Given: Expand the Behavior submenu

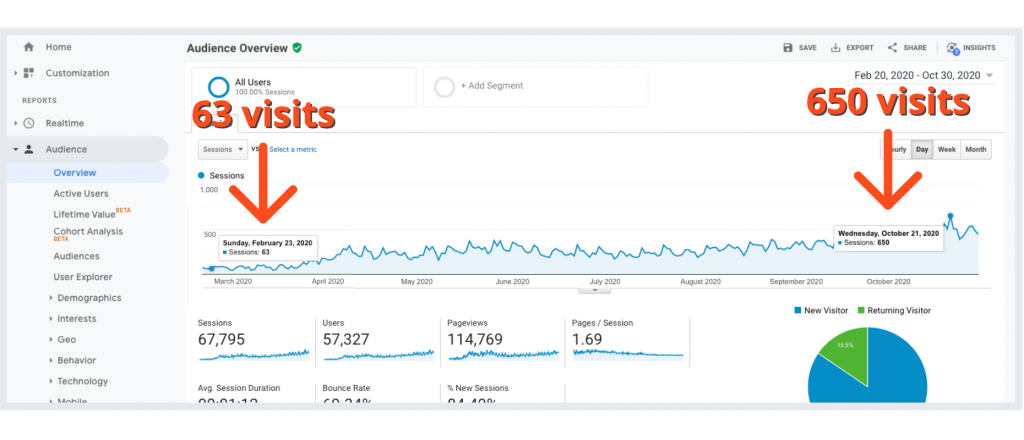Looking at the screenshot, I should 51,360.
